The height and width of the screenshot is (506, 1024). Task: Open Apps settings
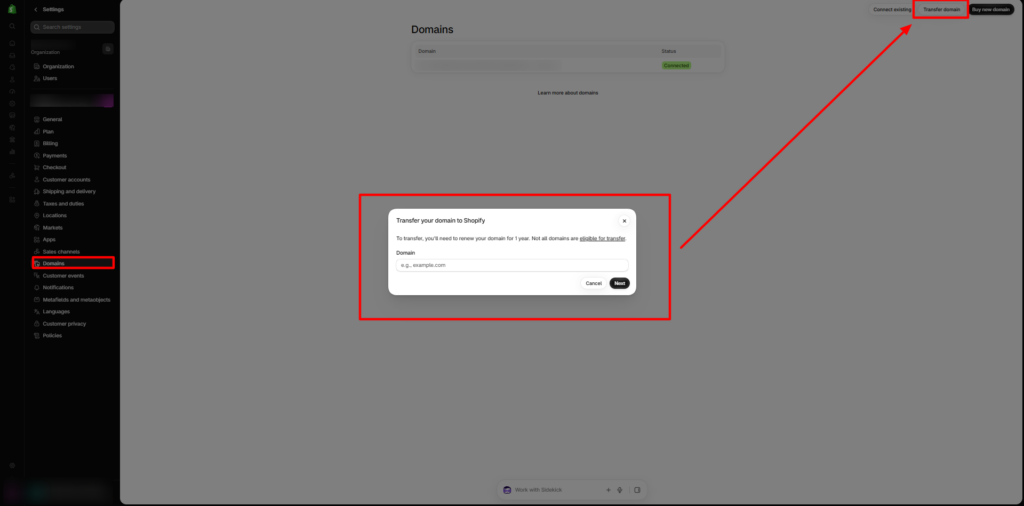49,240
